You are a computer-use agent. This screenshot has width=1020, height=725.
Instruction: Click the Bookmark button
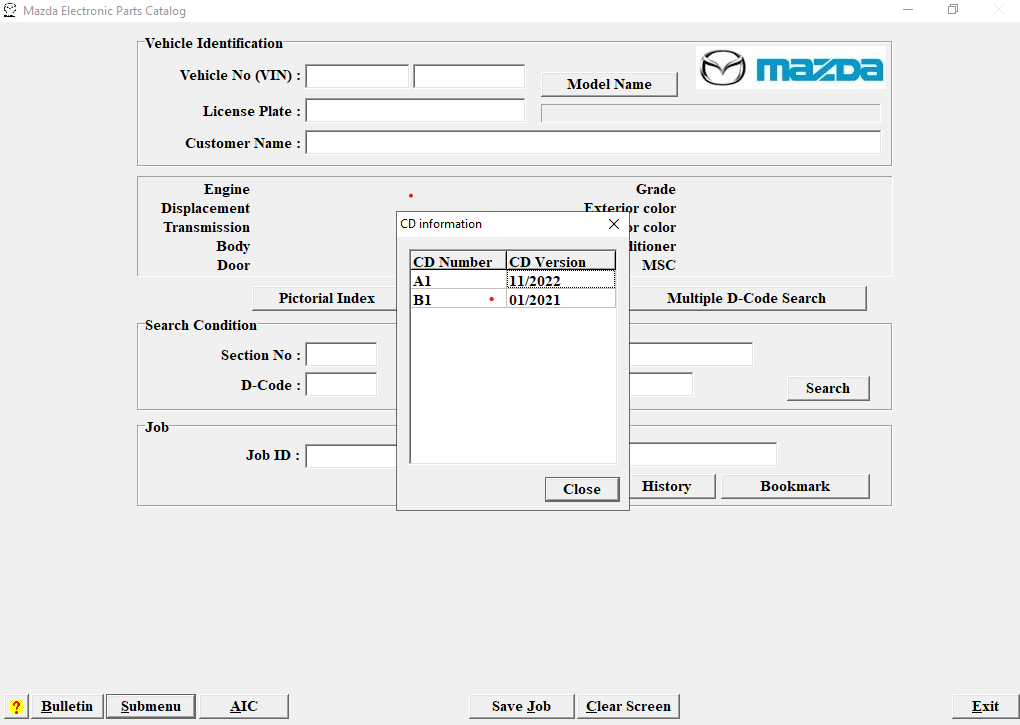(x=795, y=486)
